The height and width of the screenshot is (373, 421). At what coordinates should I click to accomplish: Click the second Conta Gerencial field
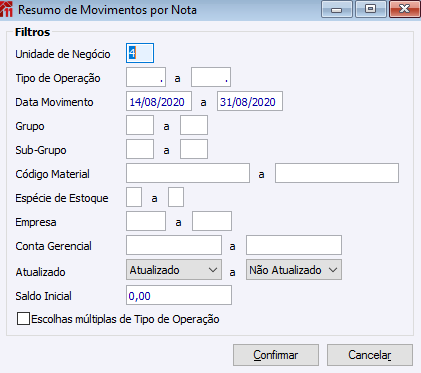294,245
